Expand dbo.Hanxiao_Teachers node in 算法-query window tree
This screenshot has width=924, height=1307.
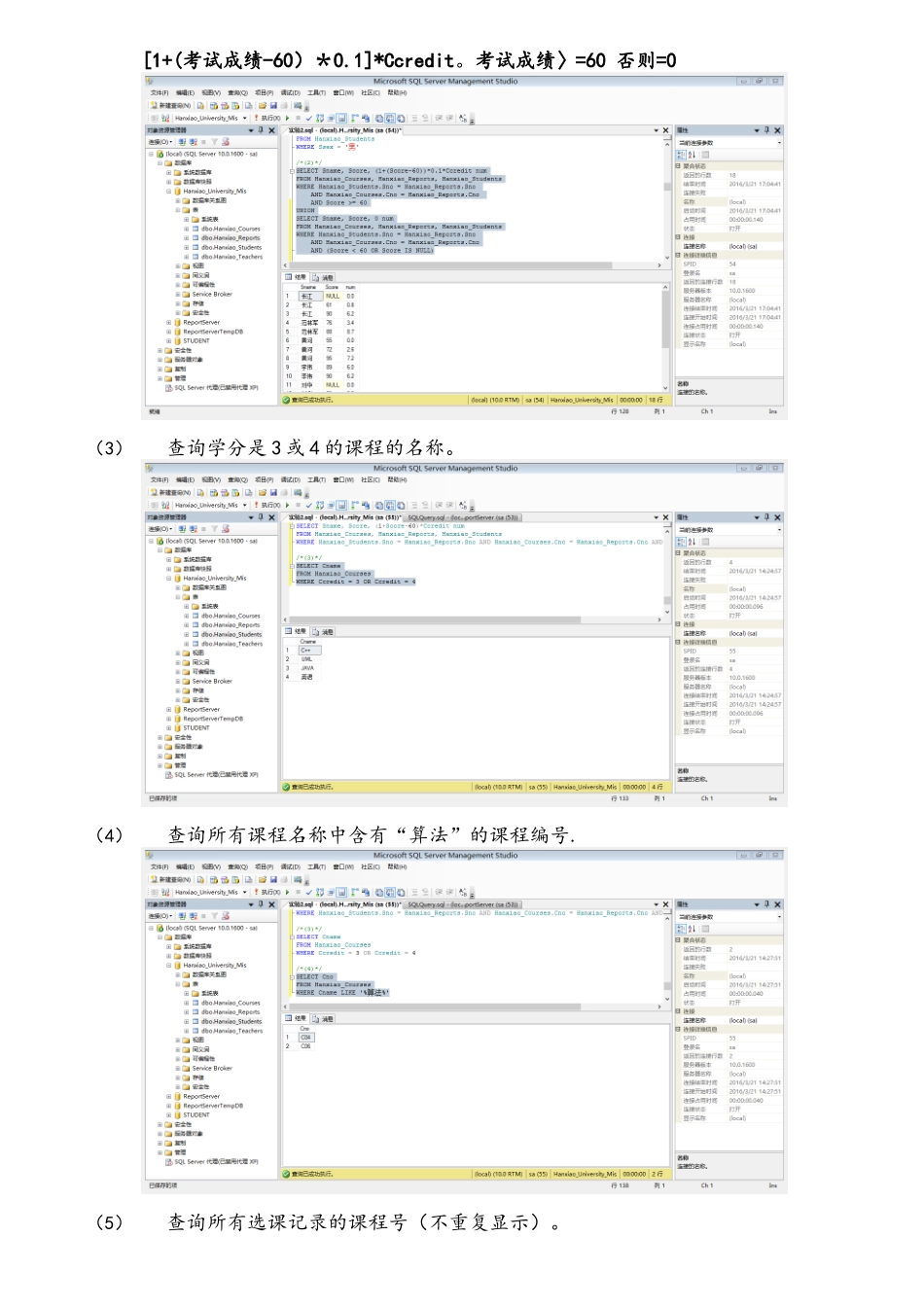coord(187,1031)
